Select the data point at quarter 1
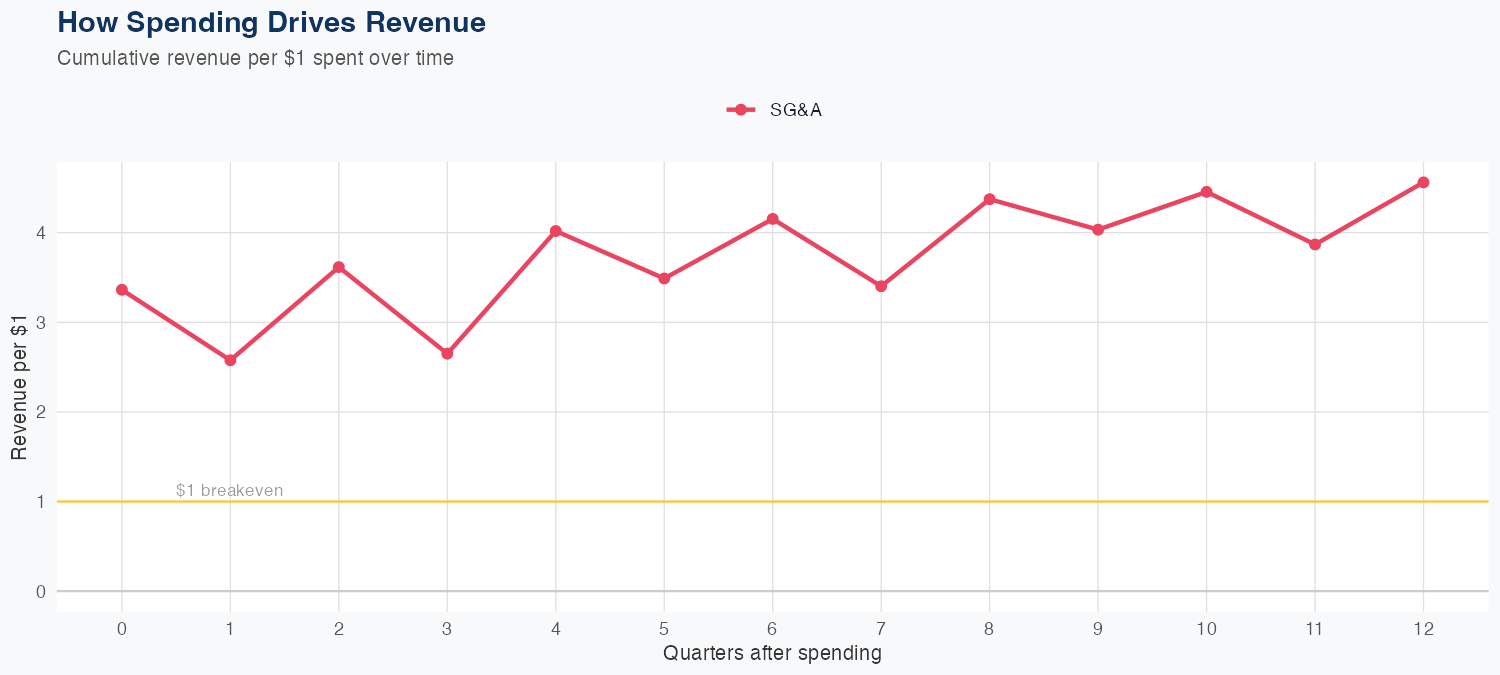This screenshot has width=1500, height=675. click(230, 360)
